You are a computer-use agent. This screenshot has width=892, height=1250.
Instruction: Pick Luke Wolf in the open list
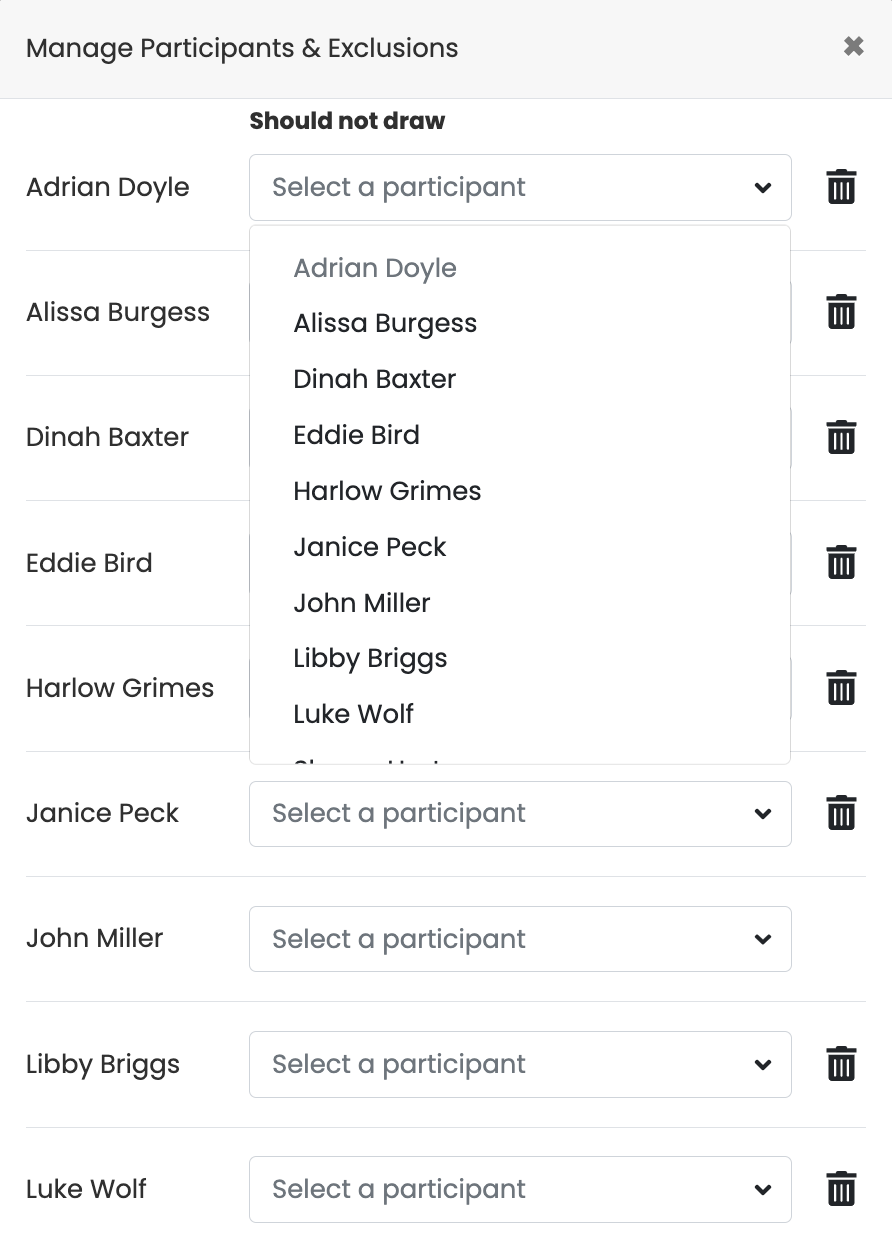[353, 714]
